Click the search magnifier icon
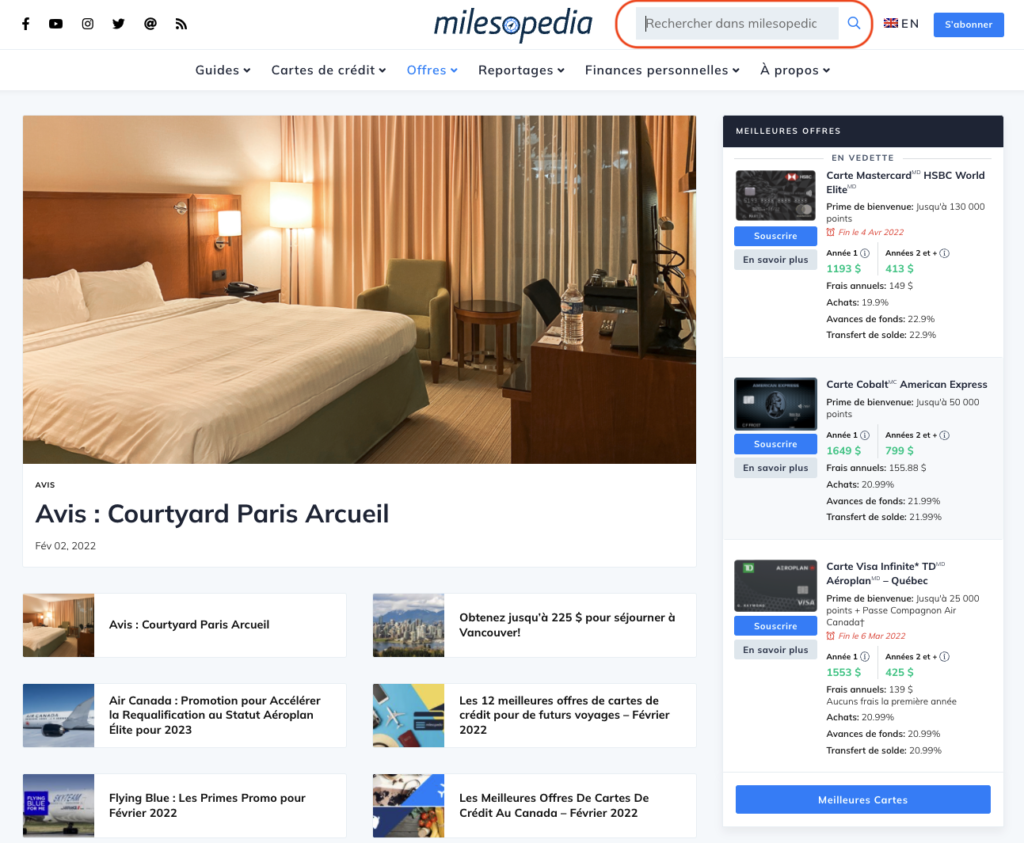The height and width of the screenshot is (843, 1024). [853, 22]
